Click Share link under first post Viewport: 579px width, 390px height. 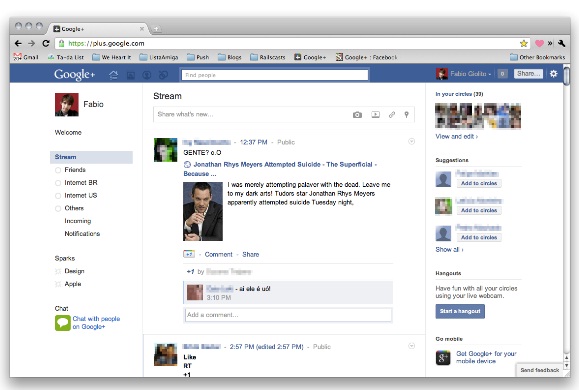coord(251,254)
